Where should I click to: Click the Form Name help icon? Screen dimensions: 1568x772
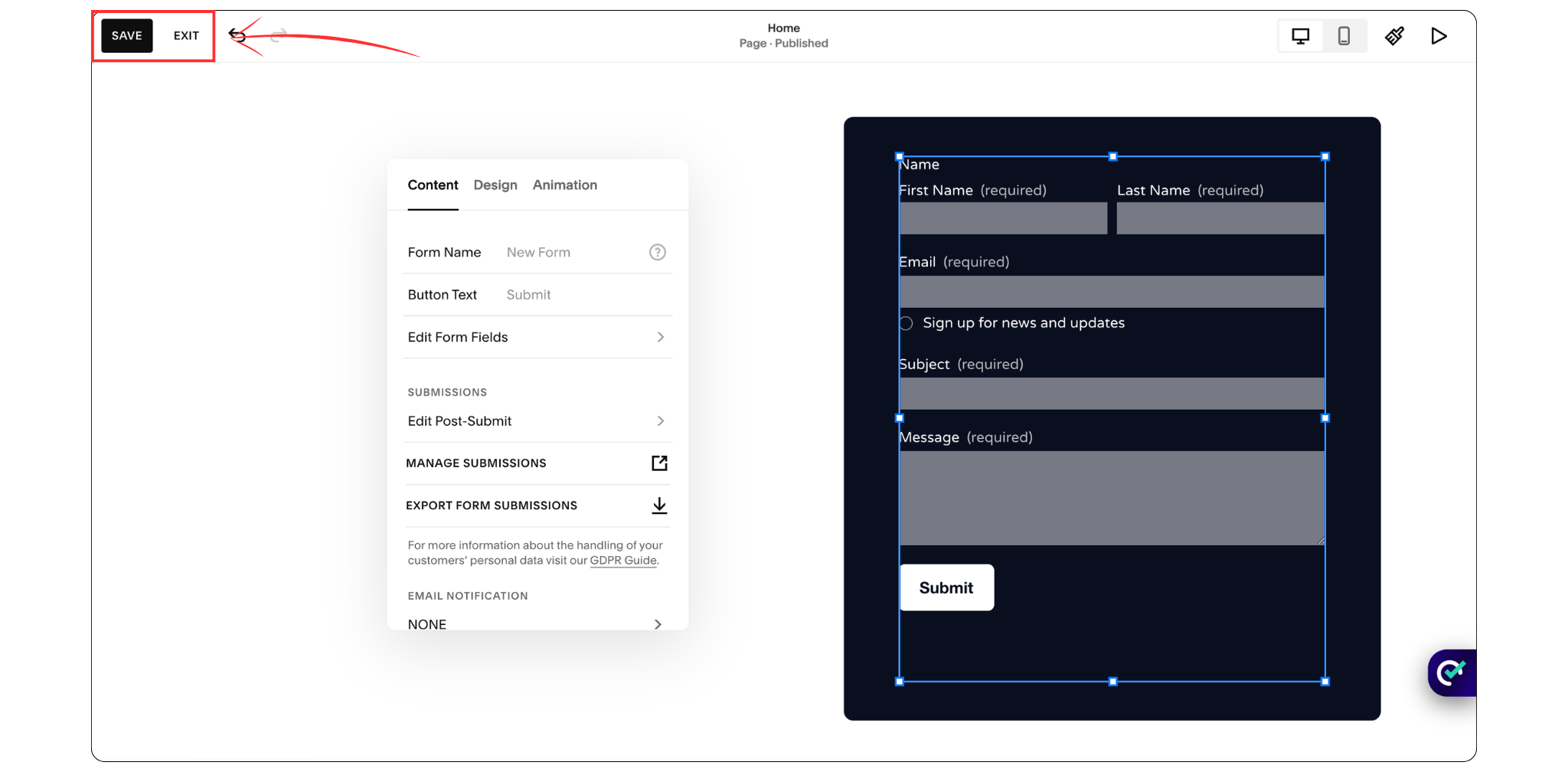click(x=658, y=253)
